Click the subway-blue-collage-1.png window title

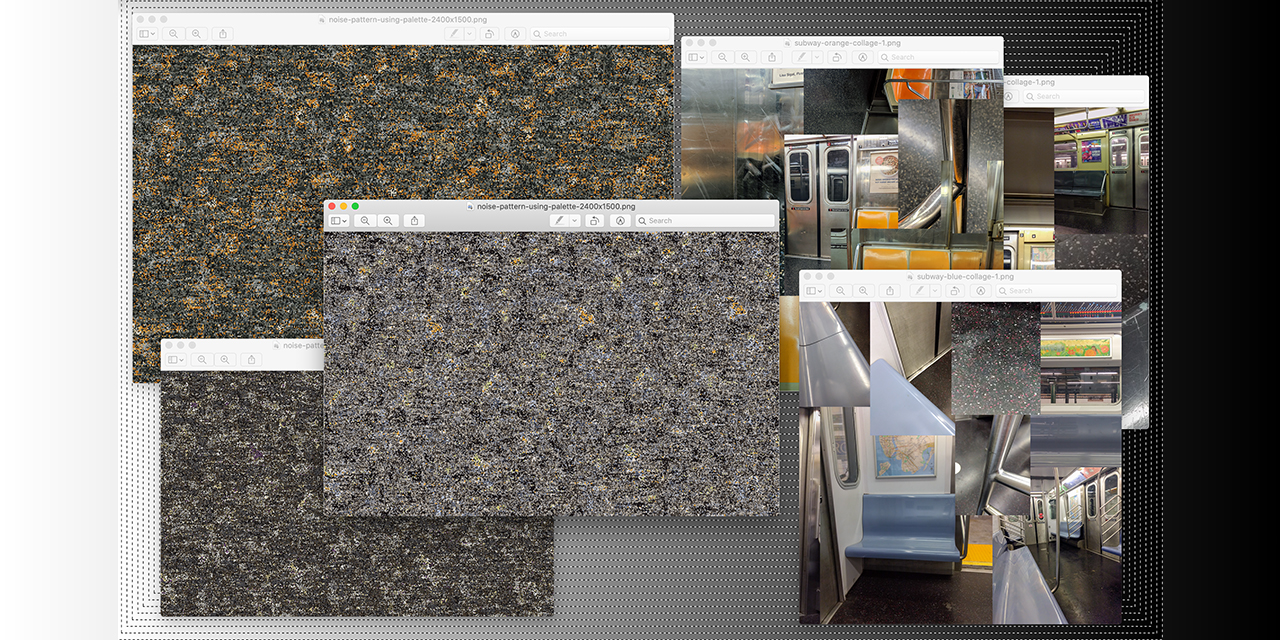point(965,276)
